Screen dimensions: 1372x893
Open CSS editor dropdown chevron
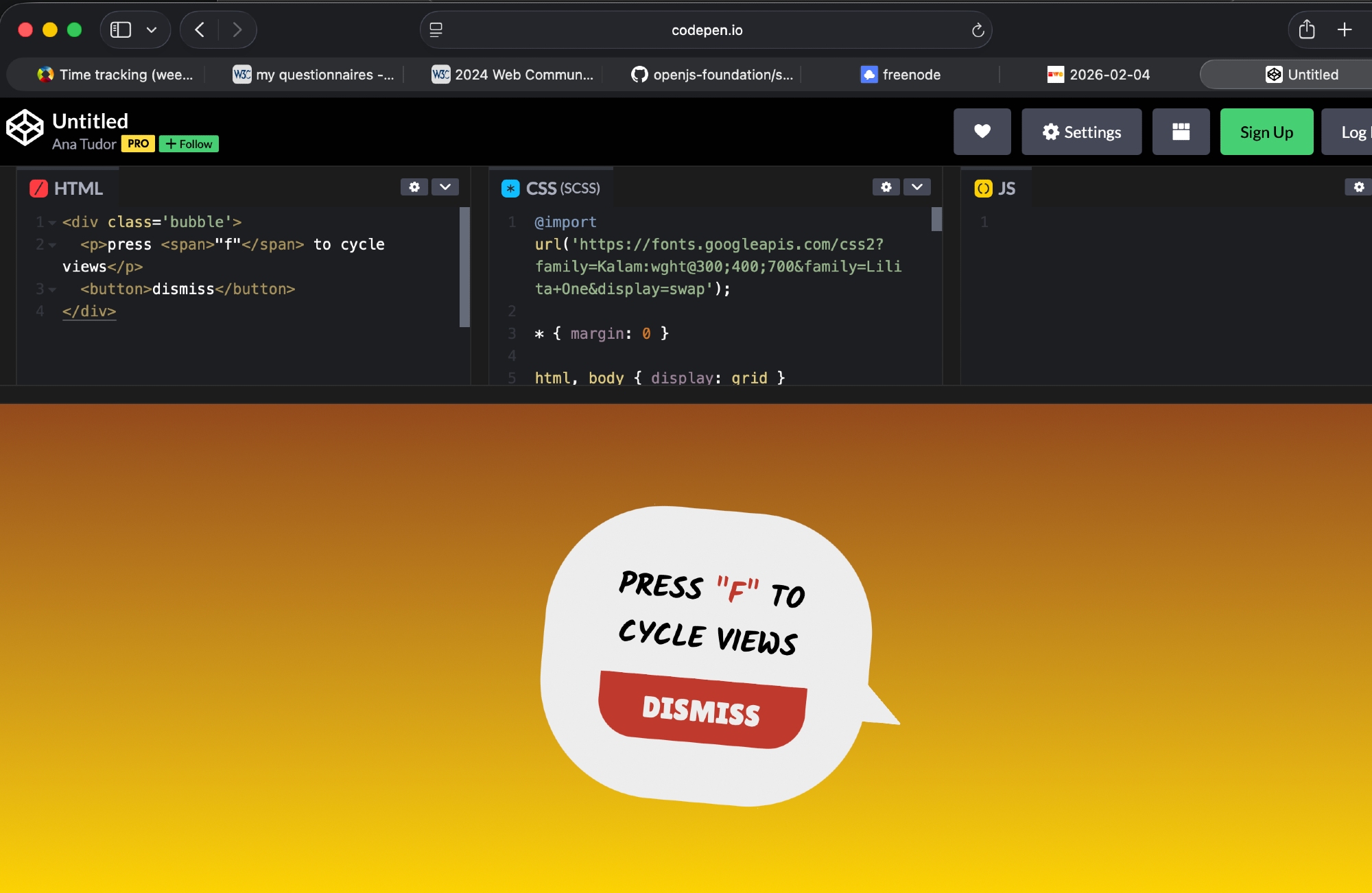click(x=917, y=187)
